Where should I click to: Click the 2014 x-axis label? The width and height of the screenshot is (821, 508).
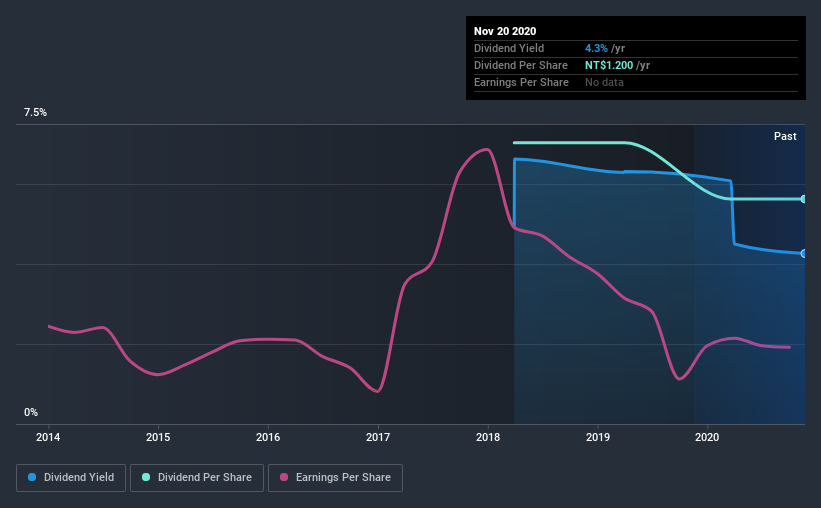pyautogui.click(x=48, y=437)
